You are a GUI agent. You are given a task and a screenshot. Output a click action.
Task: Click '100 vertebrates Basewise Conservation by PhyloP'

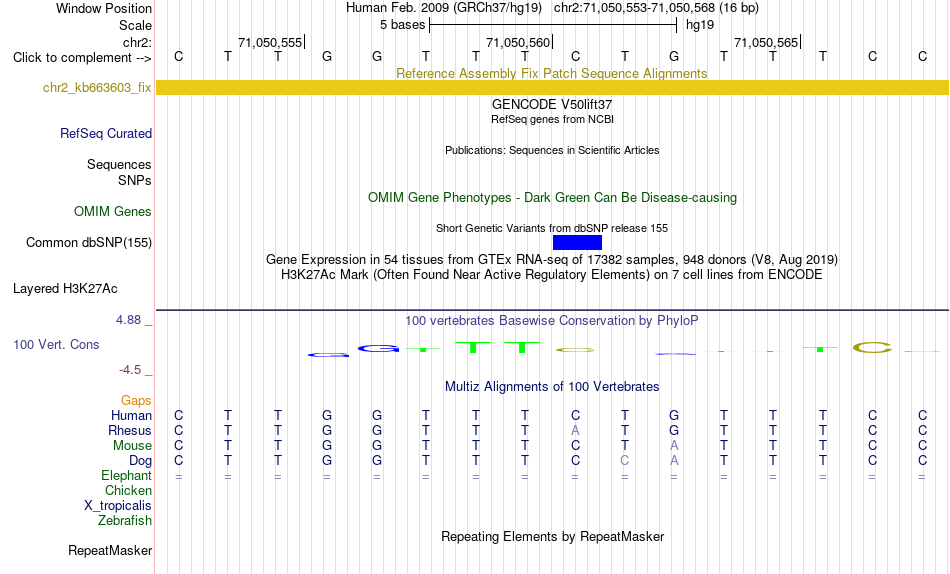click(552, 320)
